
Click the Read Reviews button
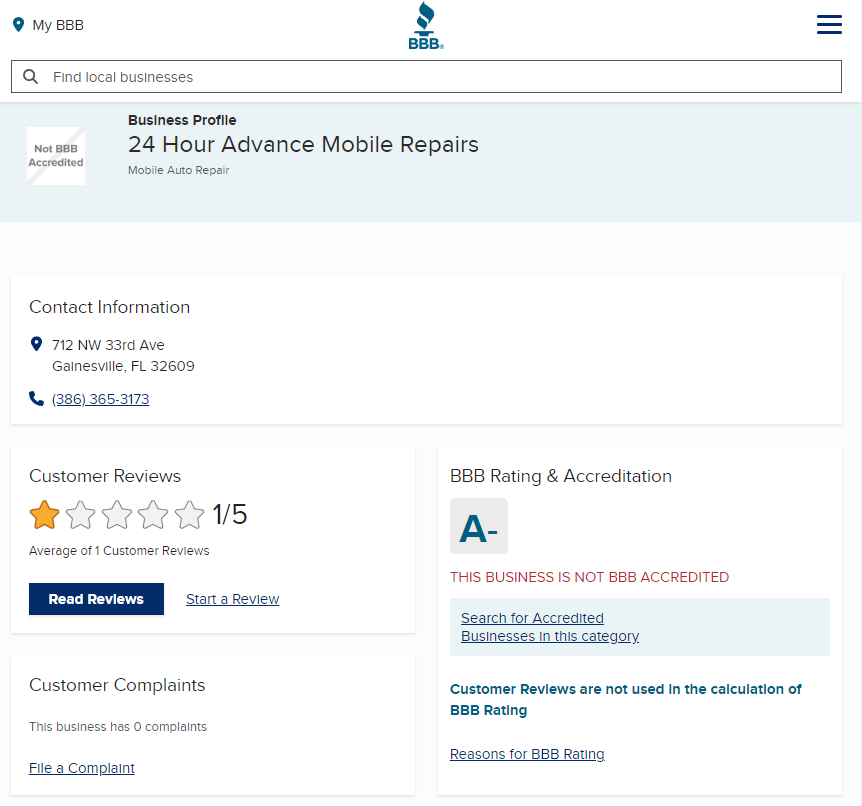point(96,599)
